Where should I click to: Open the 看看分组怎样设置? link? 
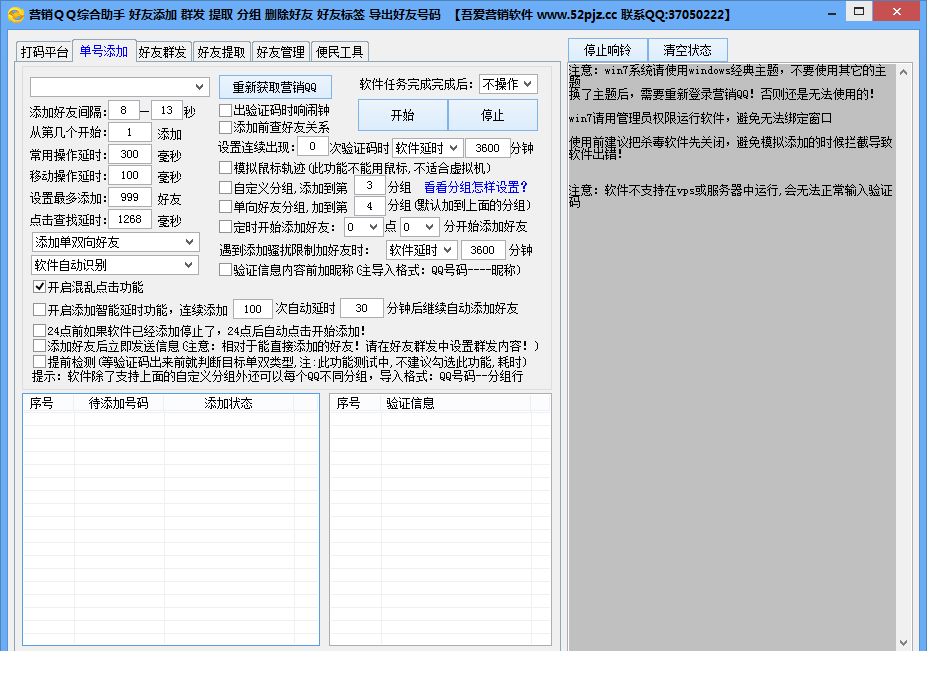[475, 187]
